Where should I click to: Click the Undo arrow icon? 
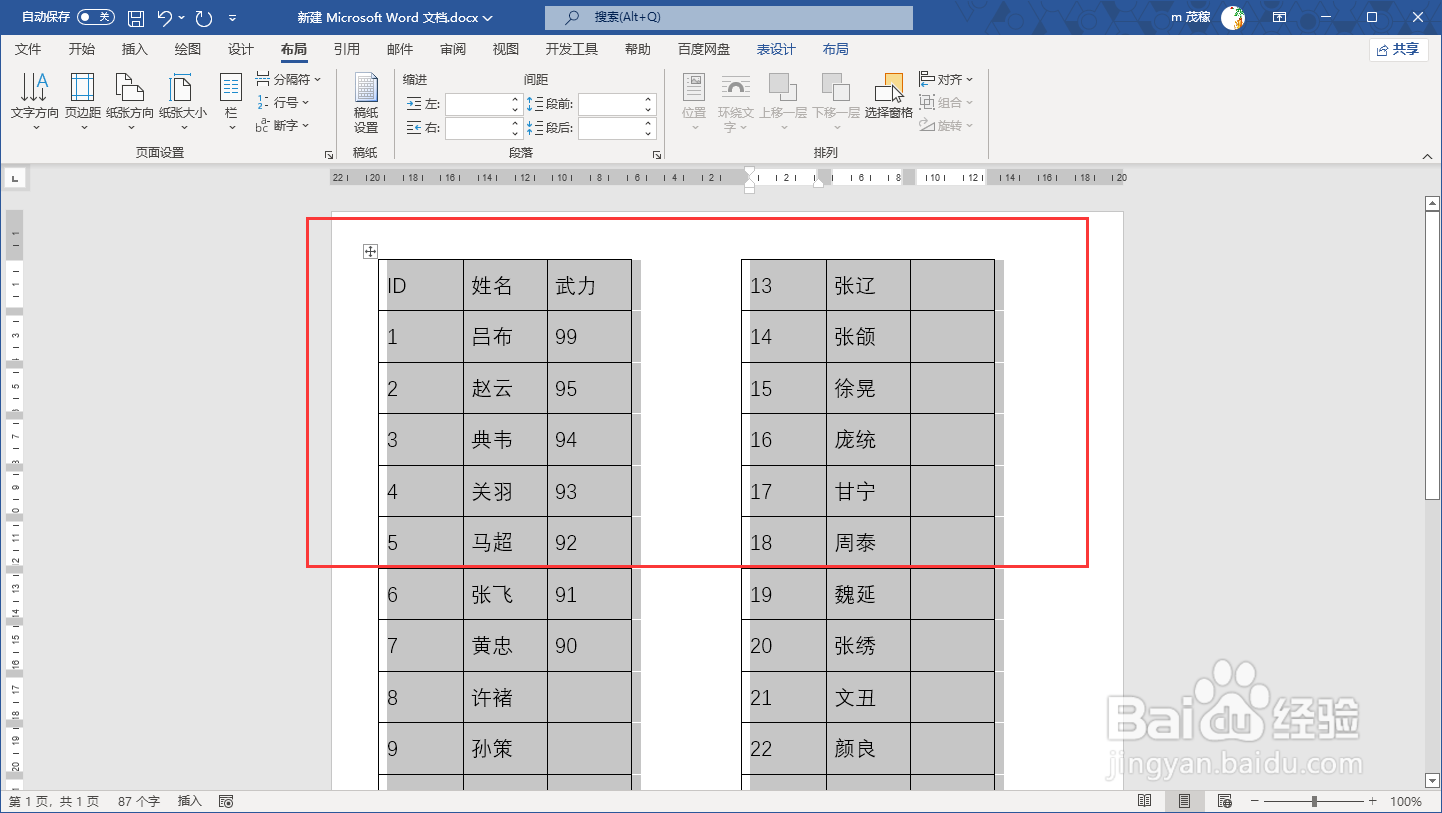point(163,17)
